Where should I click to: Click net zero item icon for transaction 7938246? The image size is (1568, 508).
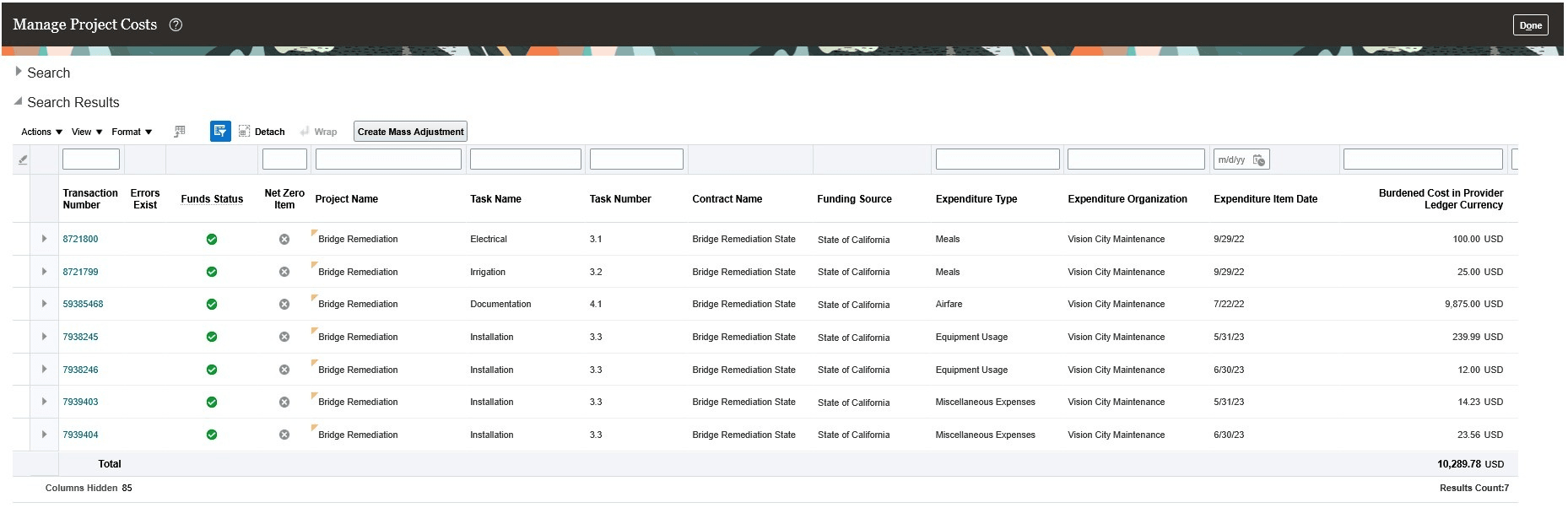tap(284, 370)
